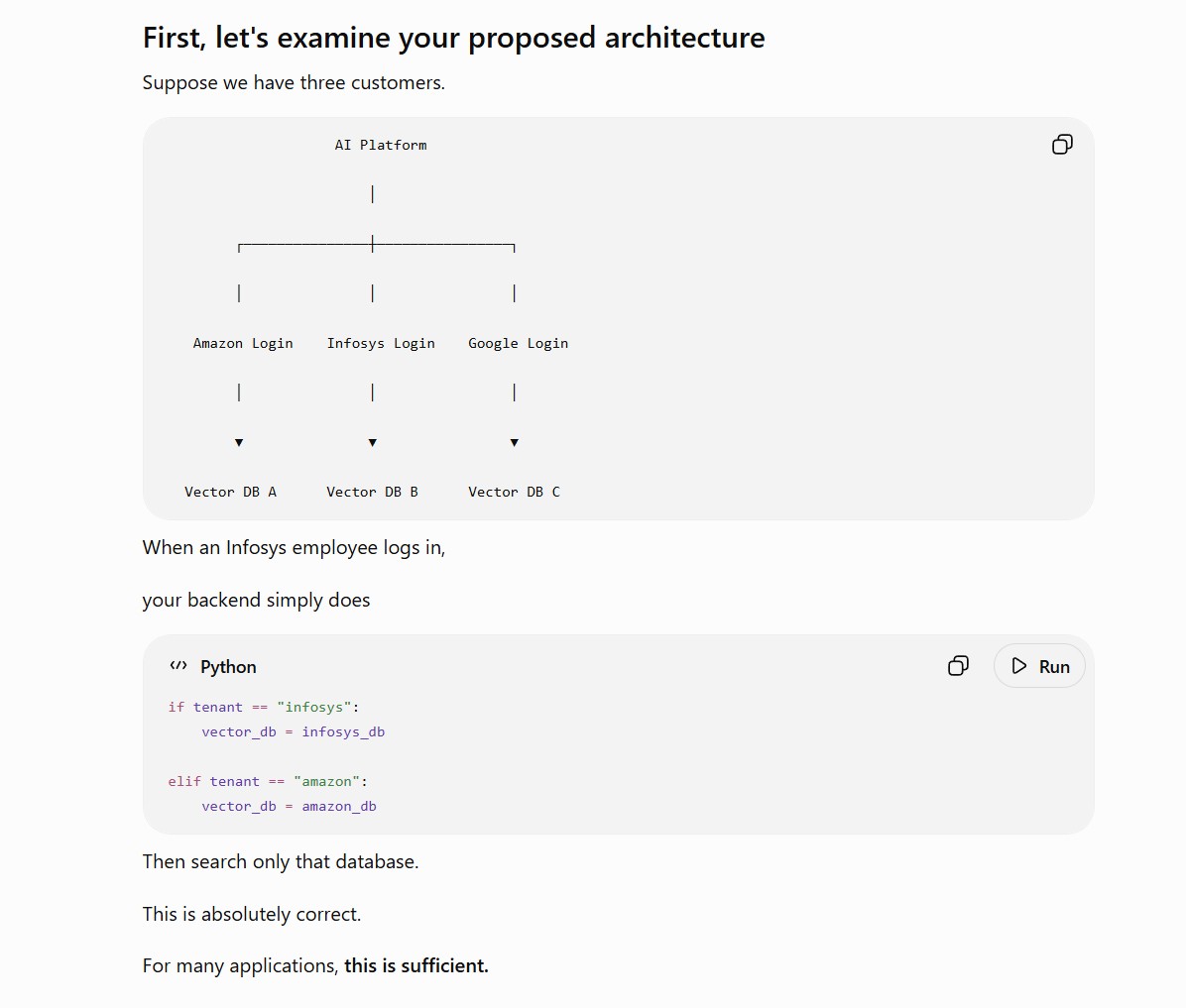Select the Python language label
Viewport: 1186px width, 1008px height.
[228, 667]
